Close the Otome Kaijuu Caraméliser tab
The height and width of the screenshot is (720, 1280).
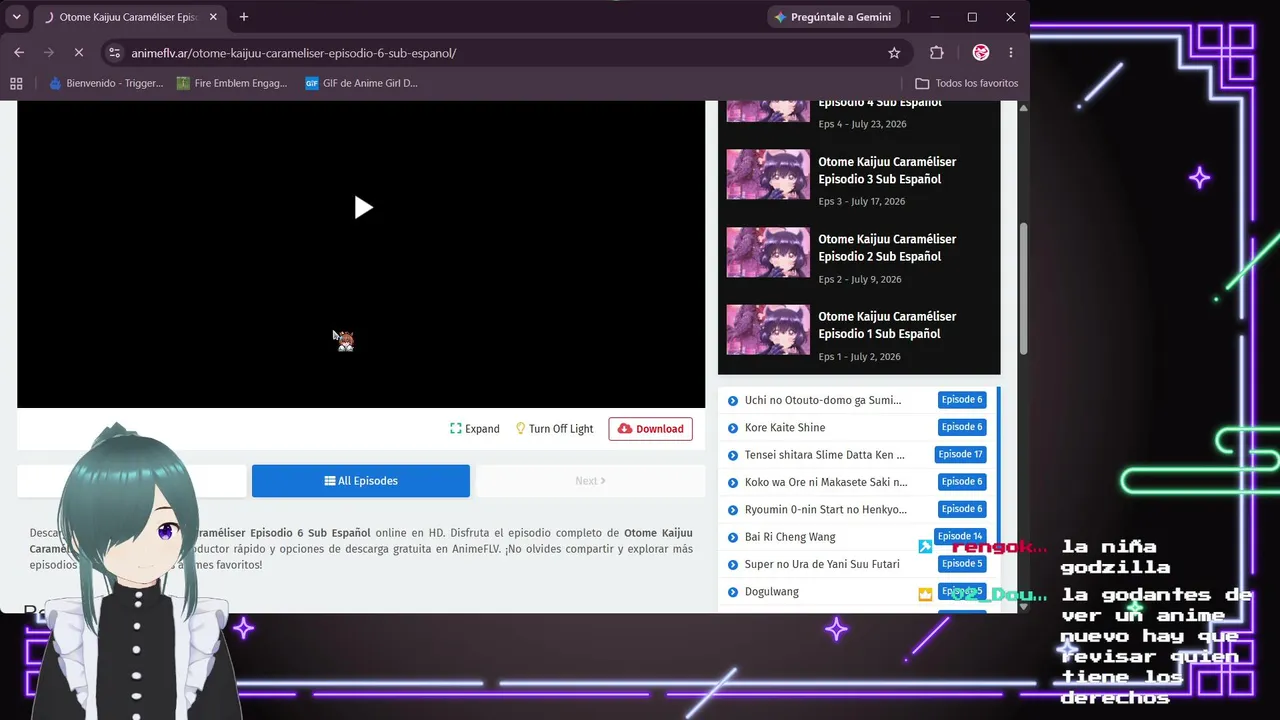point(213,17)
